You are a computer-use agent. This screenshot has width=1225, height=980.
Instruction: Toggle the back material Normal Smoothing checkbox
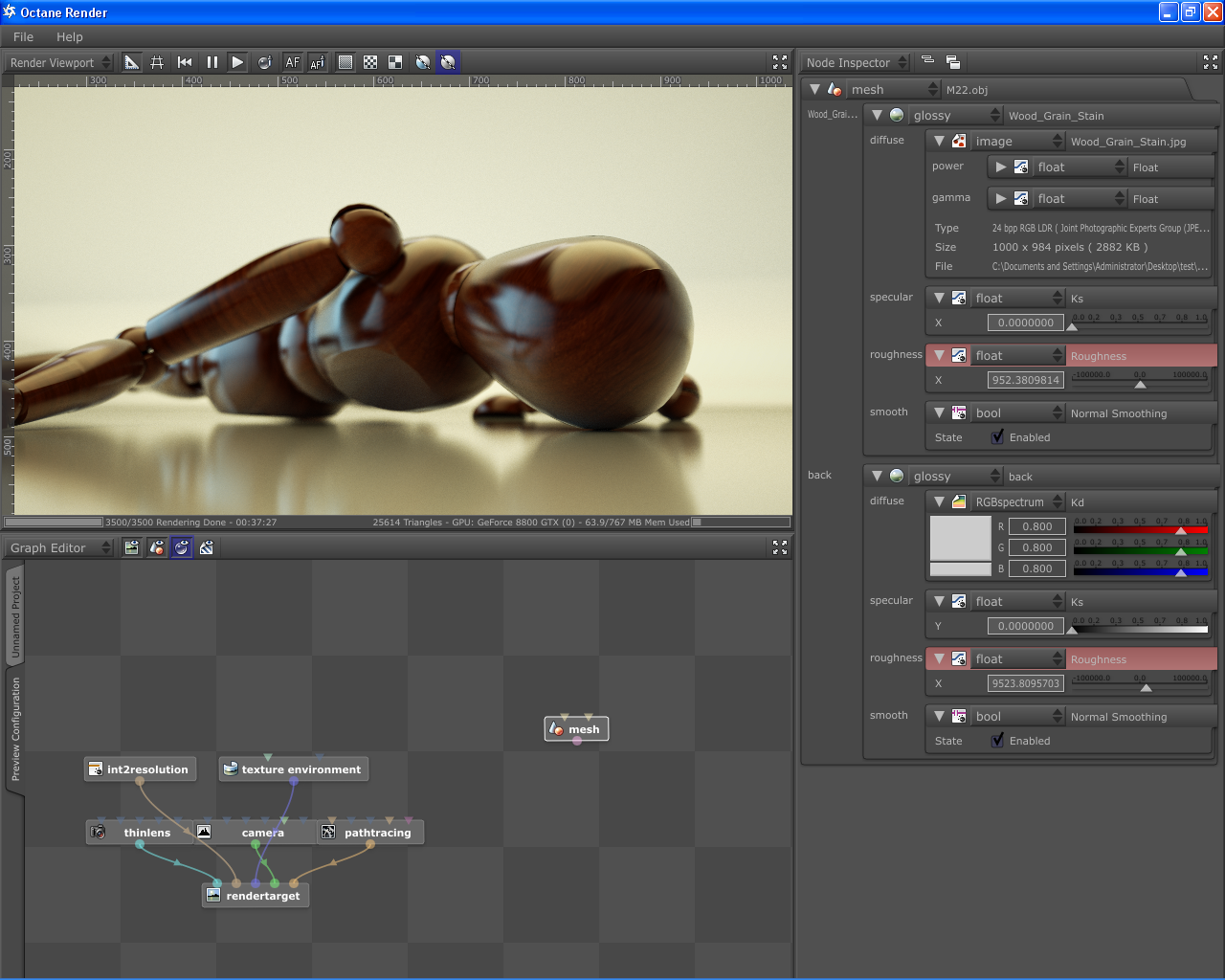coord(997,741)
